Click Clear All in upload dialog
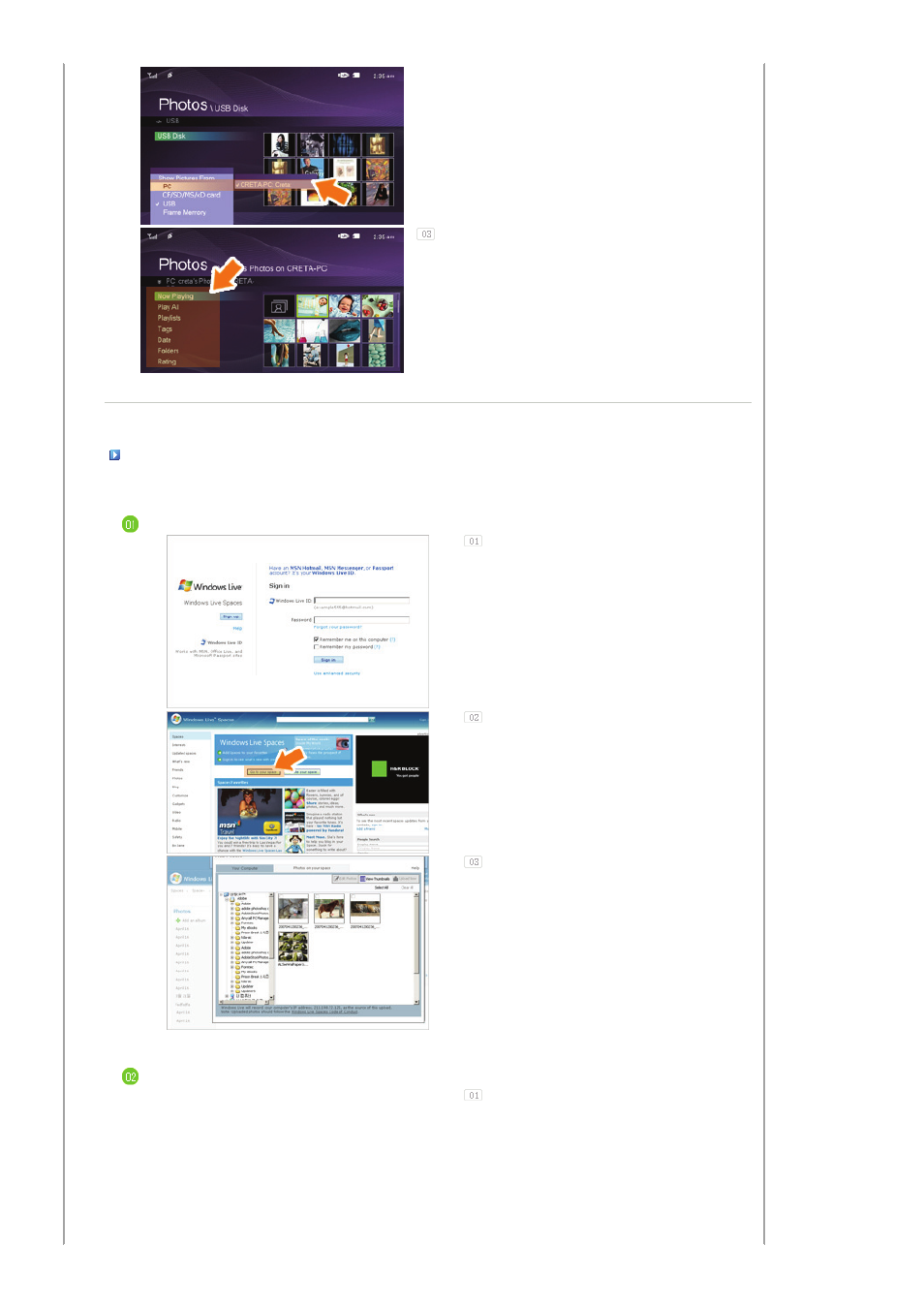This screenshot has width=924, height=1308. point(407,888)
